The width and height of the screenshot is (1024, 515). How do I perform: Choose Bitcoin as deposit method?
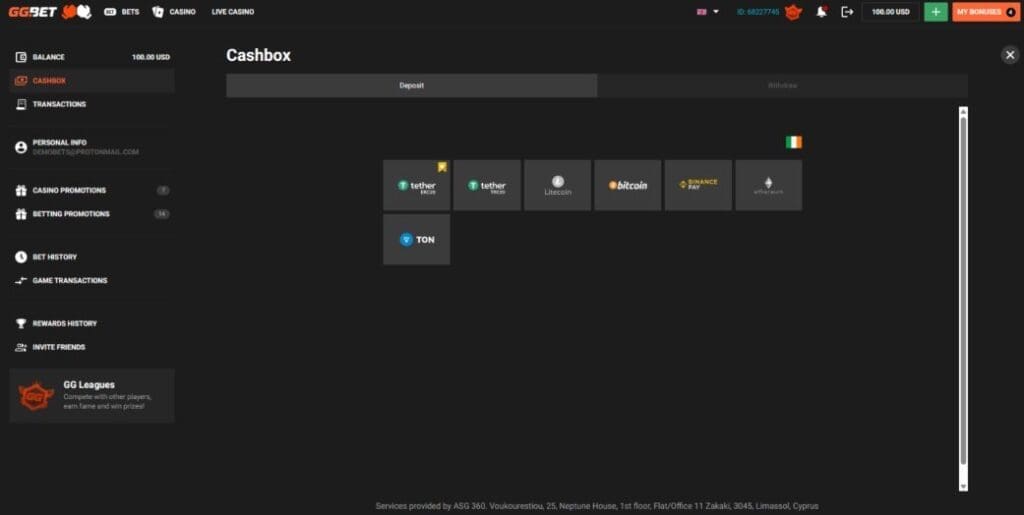(x=628, y=185)
